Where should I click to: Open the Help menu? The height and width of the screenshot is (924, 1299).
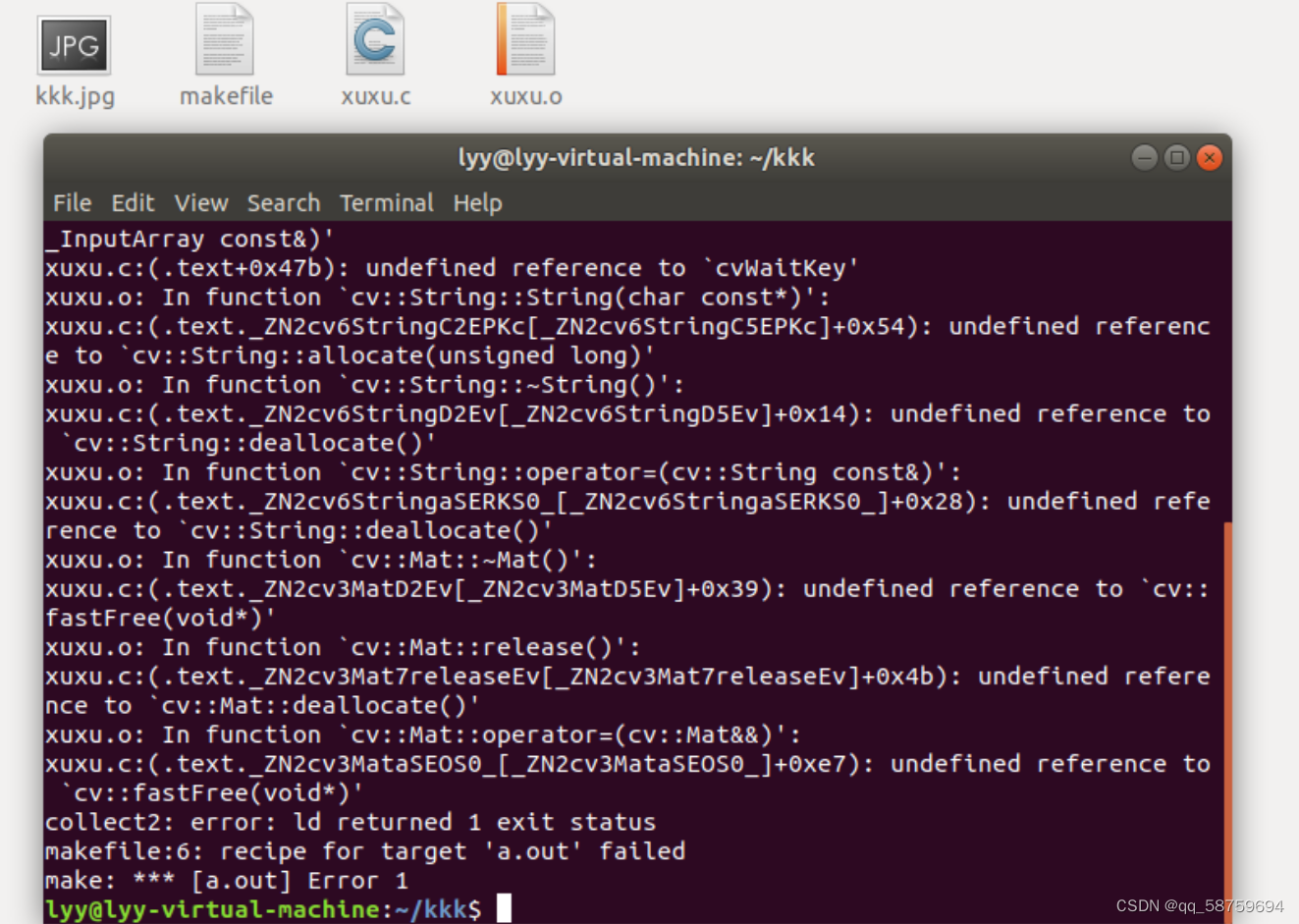pos(477,203)
